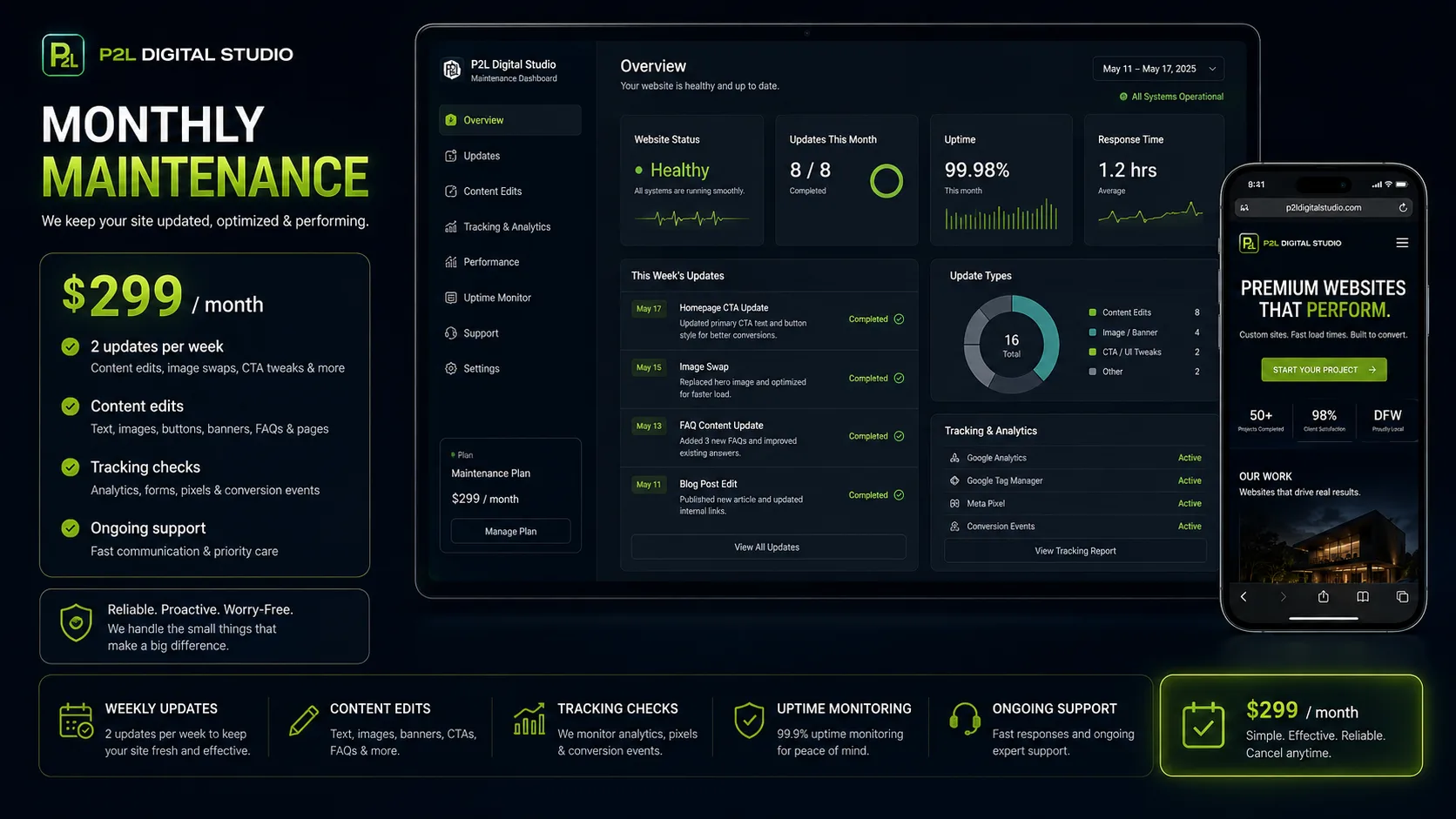Open Updates in the dashboard sidebar
Screen dimensions: 1456x819
click(x=509, y=156)
